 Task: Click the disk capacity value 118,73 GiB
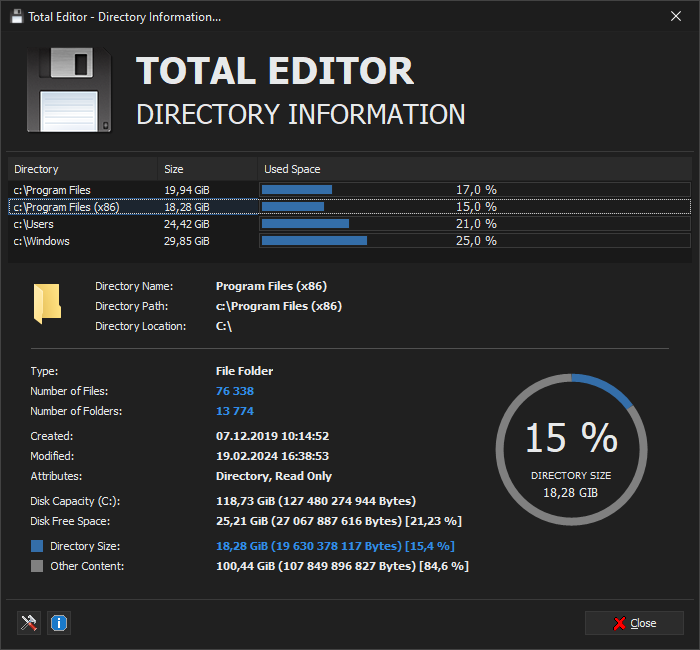click(316, 501)
